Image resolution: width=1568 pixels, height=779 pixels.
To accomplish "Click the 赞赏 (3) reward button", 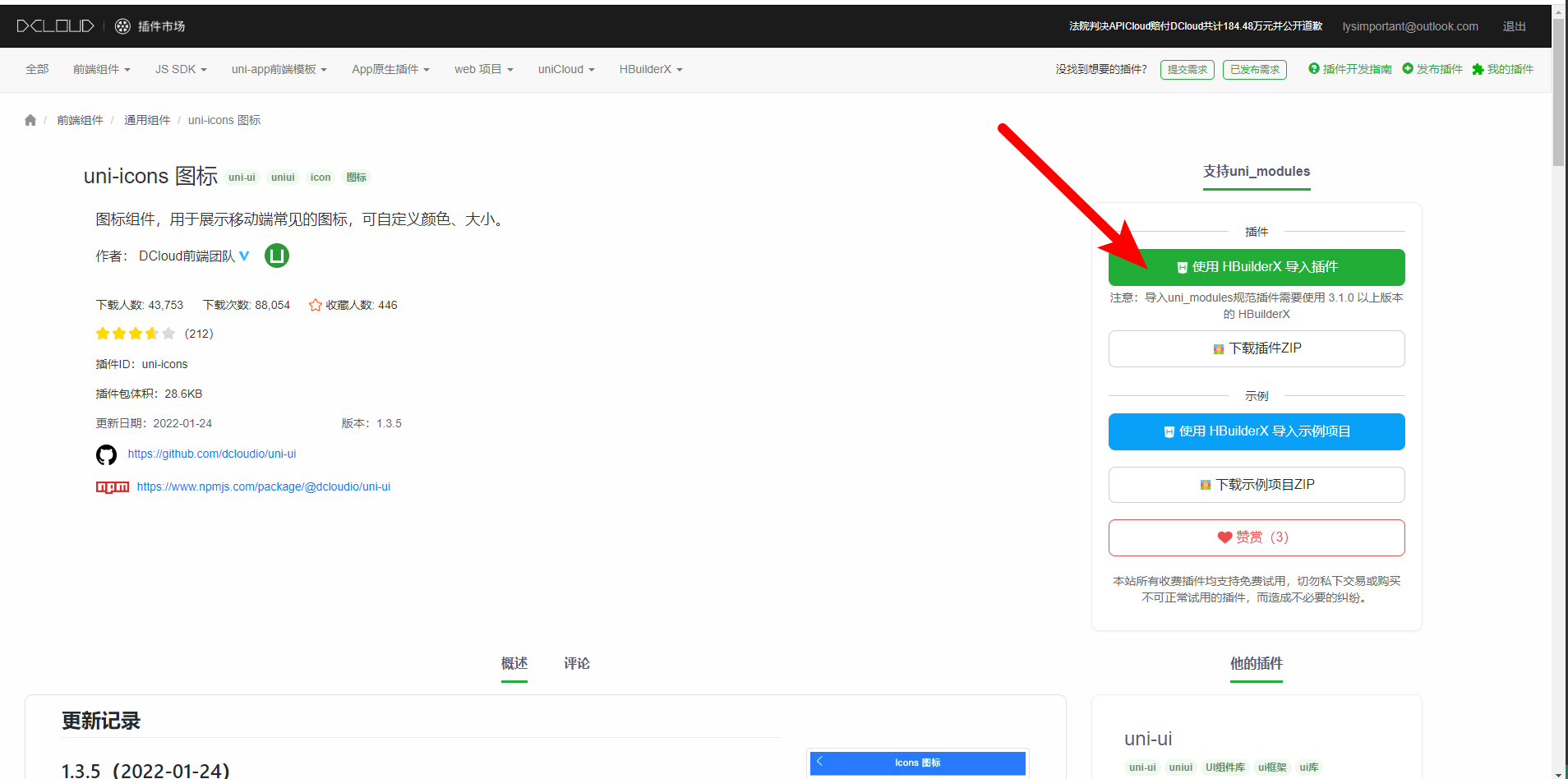I will pos(1257,537).
